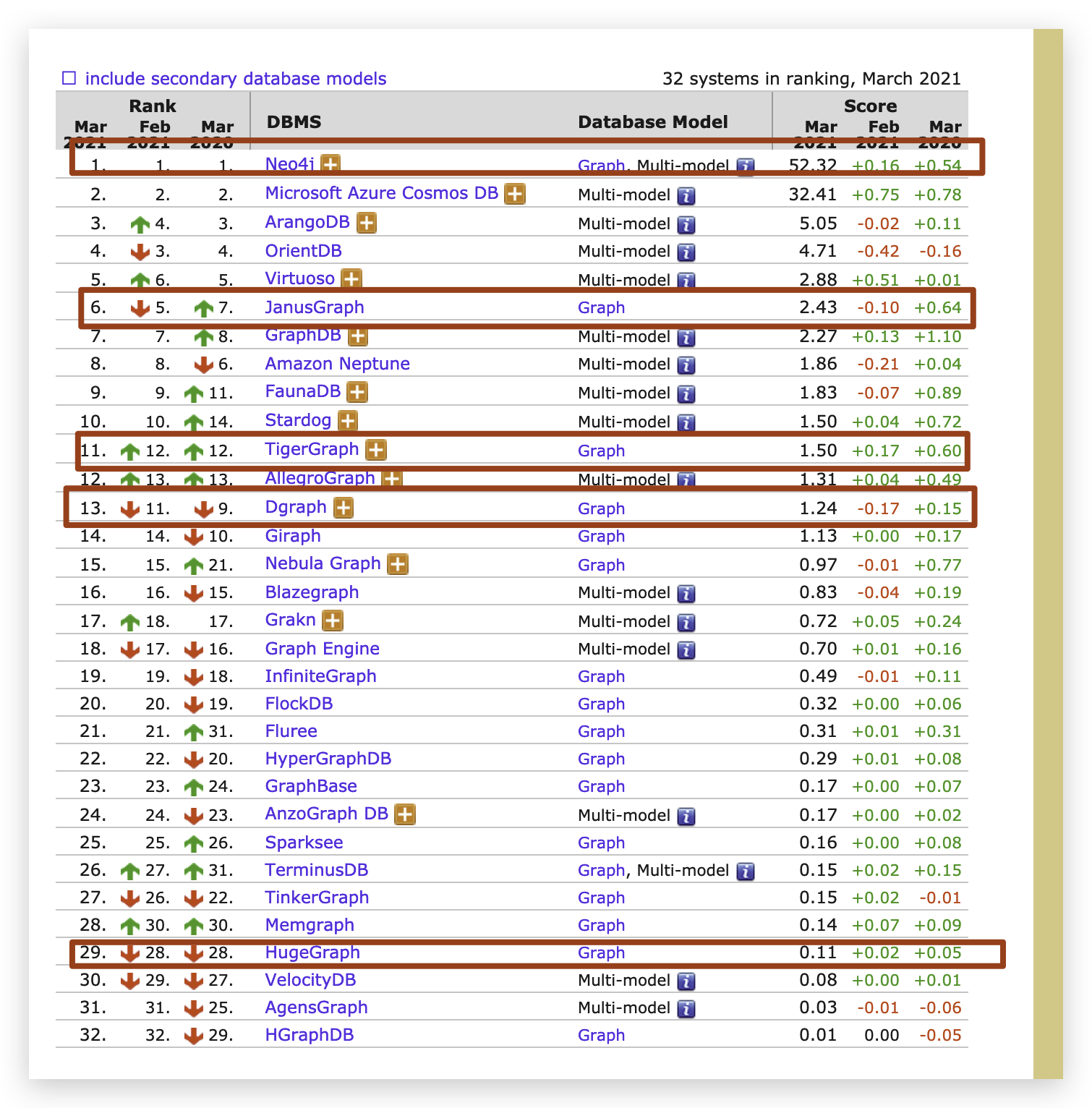Click the info icon in Graph Engine row
1092x1108 pixels.
(x=686, y=649)
